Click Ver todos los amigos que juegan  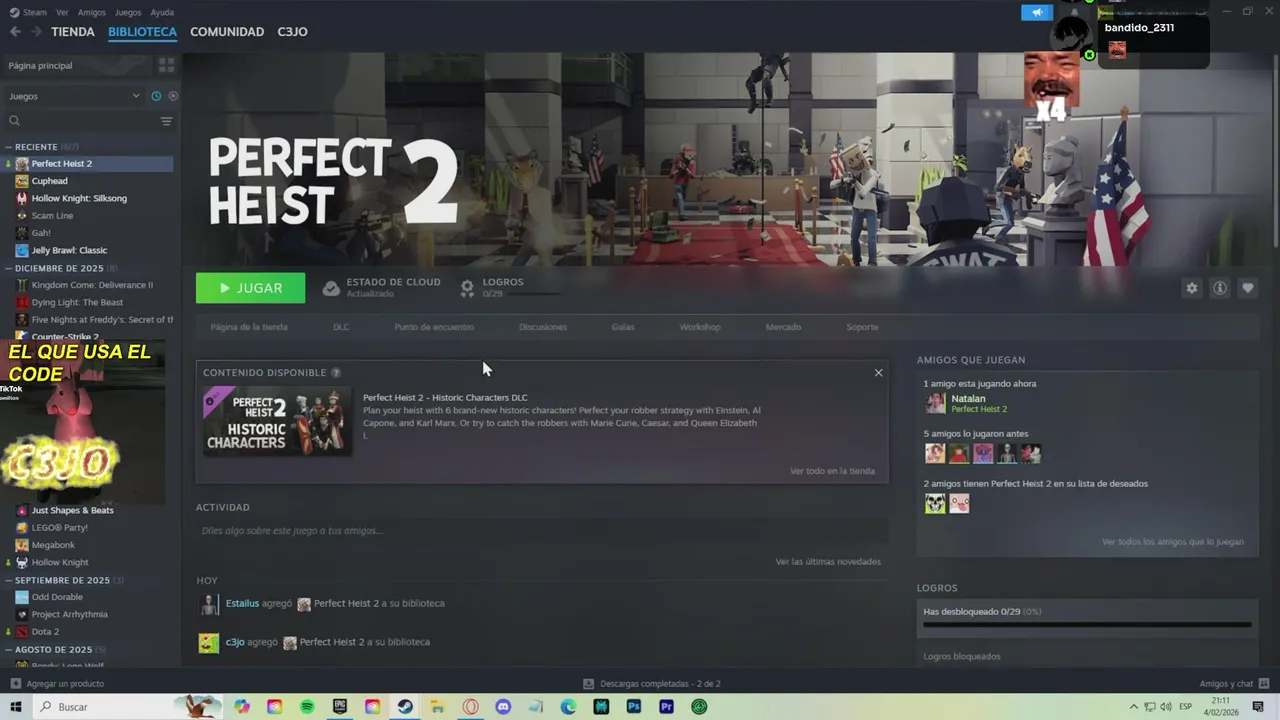pyautogui.click(x=1173, y=542)
